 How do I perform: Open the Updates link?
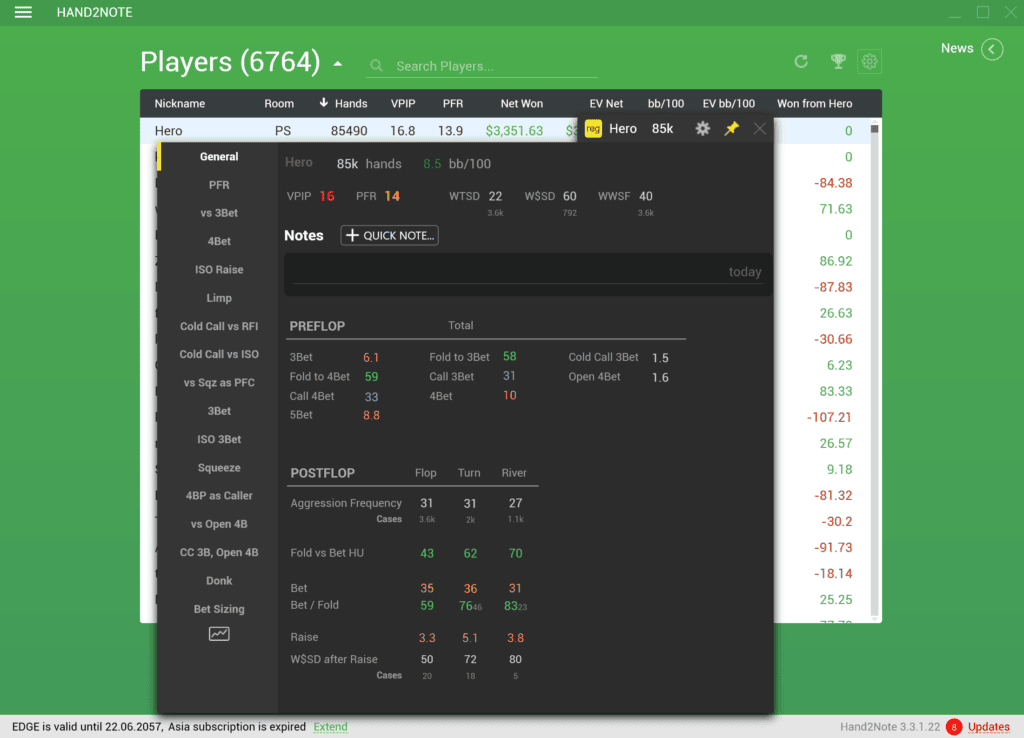pos(988,727)
